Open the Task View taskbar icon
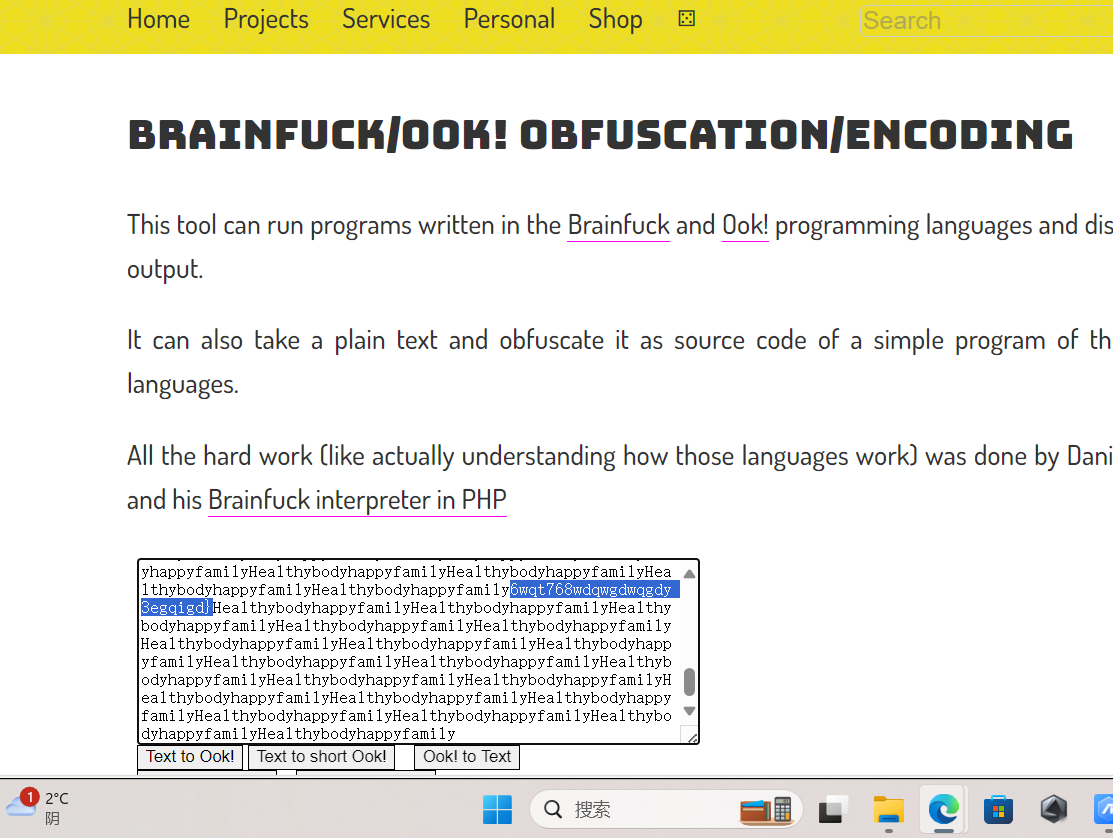Image resolution: width=1113 pixels, height=838 pixels. (x=834, y=810)
